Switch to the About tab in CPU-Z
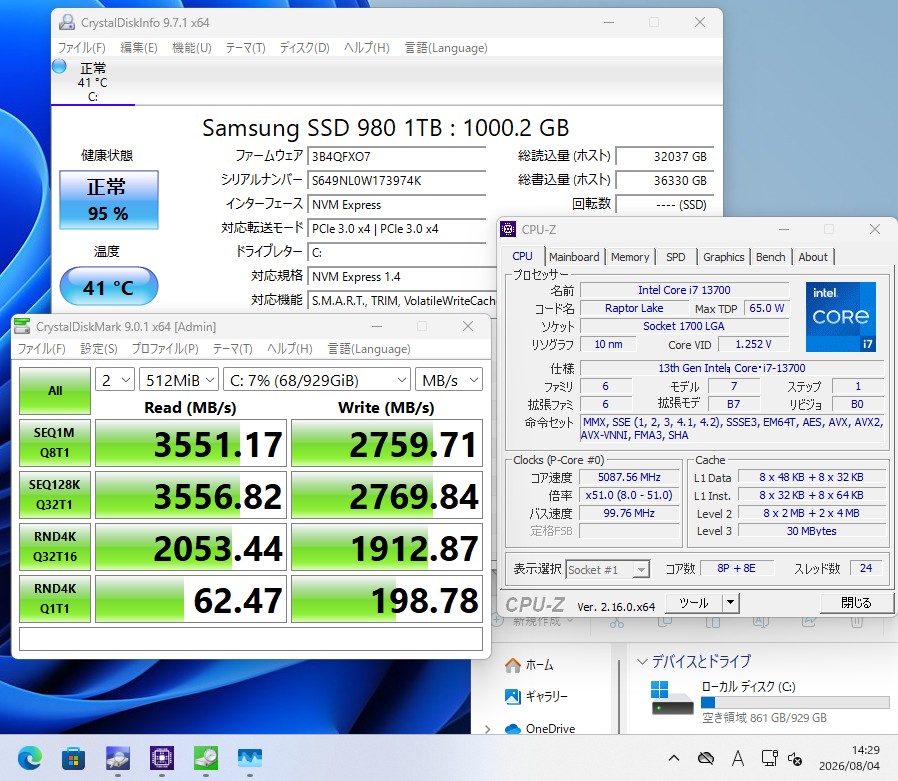The height and width of the screenshot is (781, 898). coord(813,257)
